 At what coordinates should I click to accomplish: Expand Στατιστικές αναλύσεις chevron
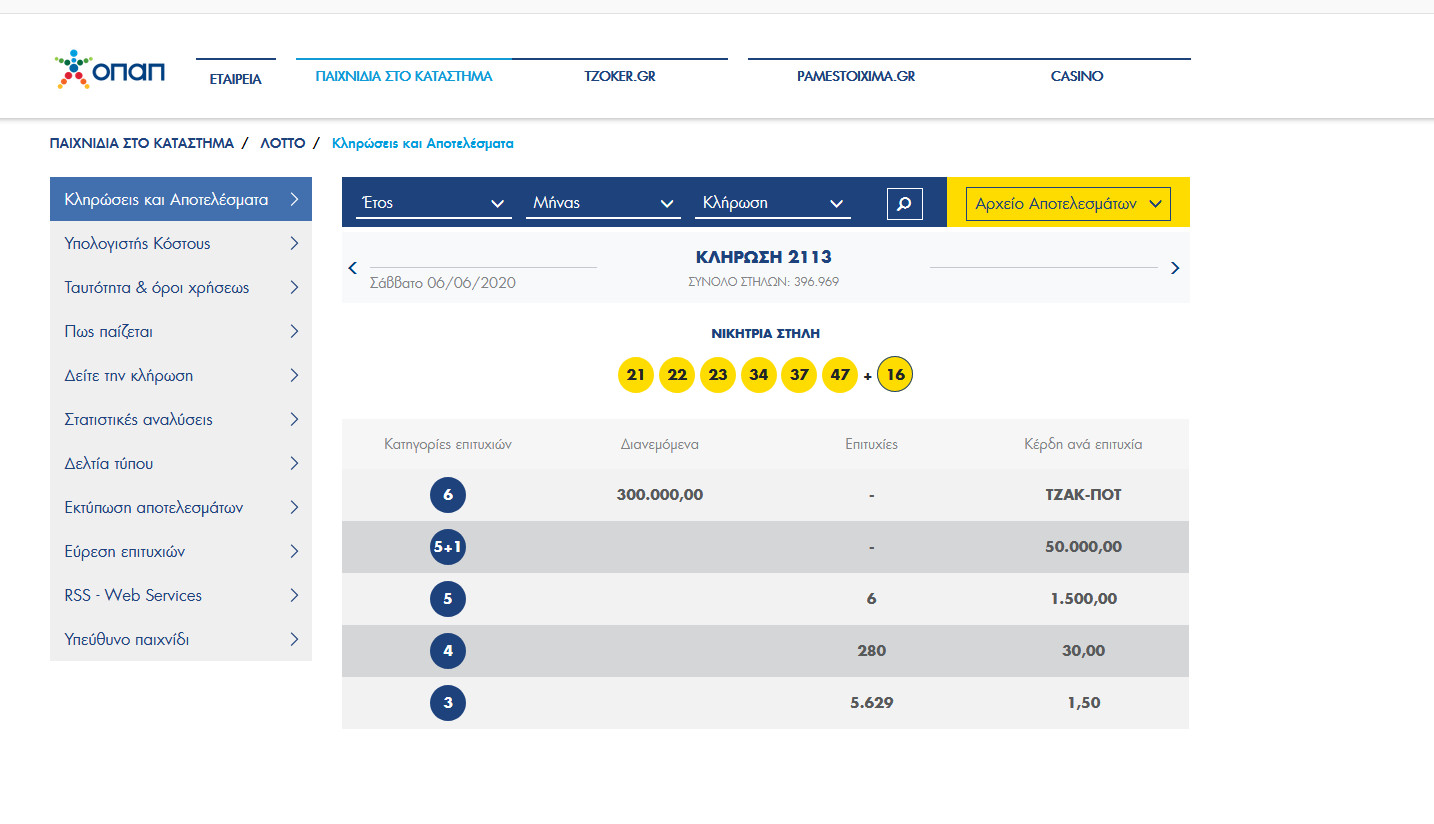(x=294, y=419)
